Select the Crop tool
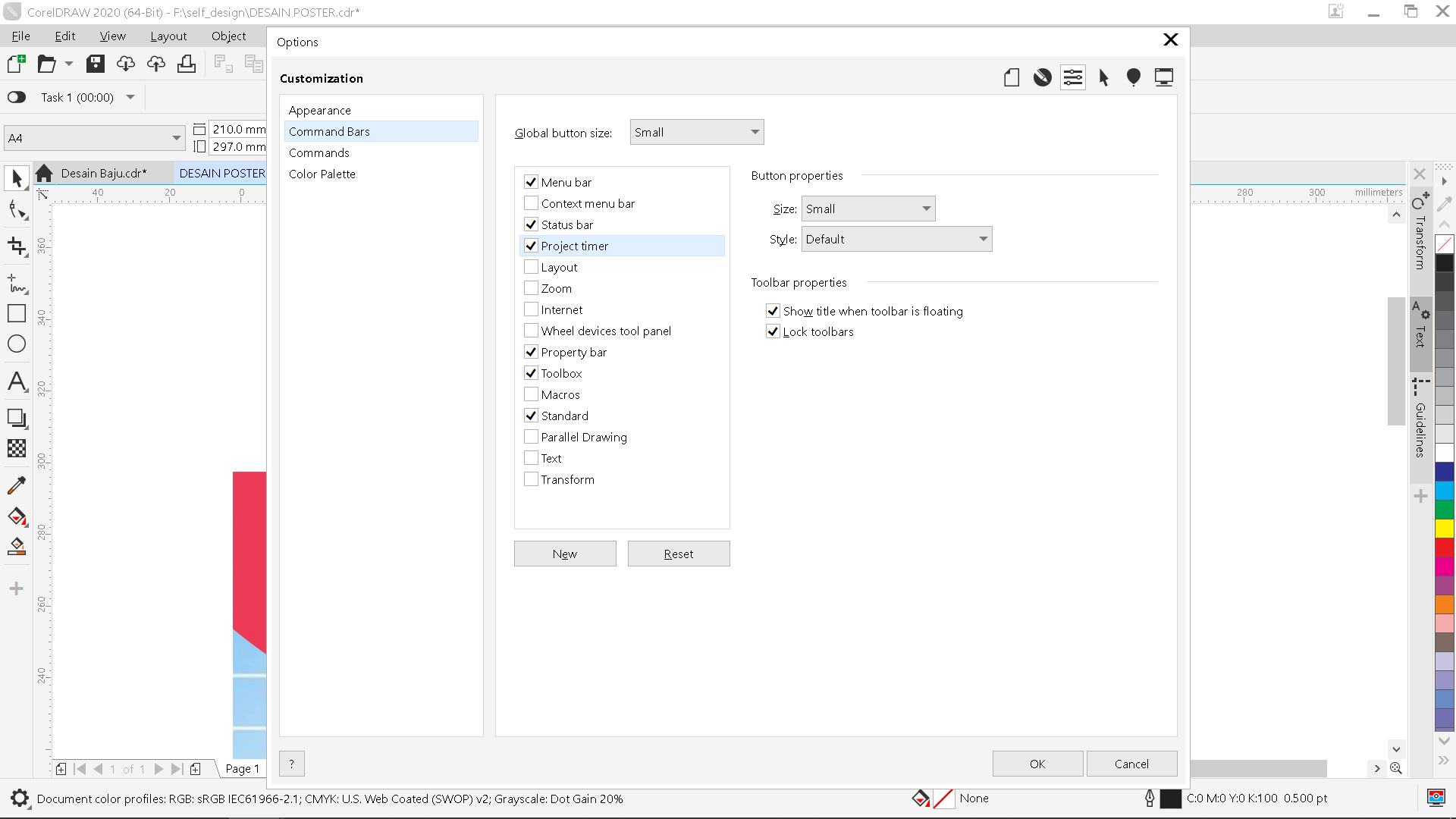This screenshot has width=1456, height=819. (x=17, y=246)
